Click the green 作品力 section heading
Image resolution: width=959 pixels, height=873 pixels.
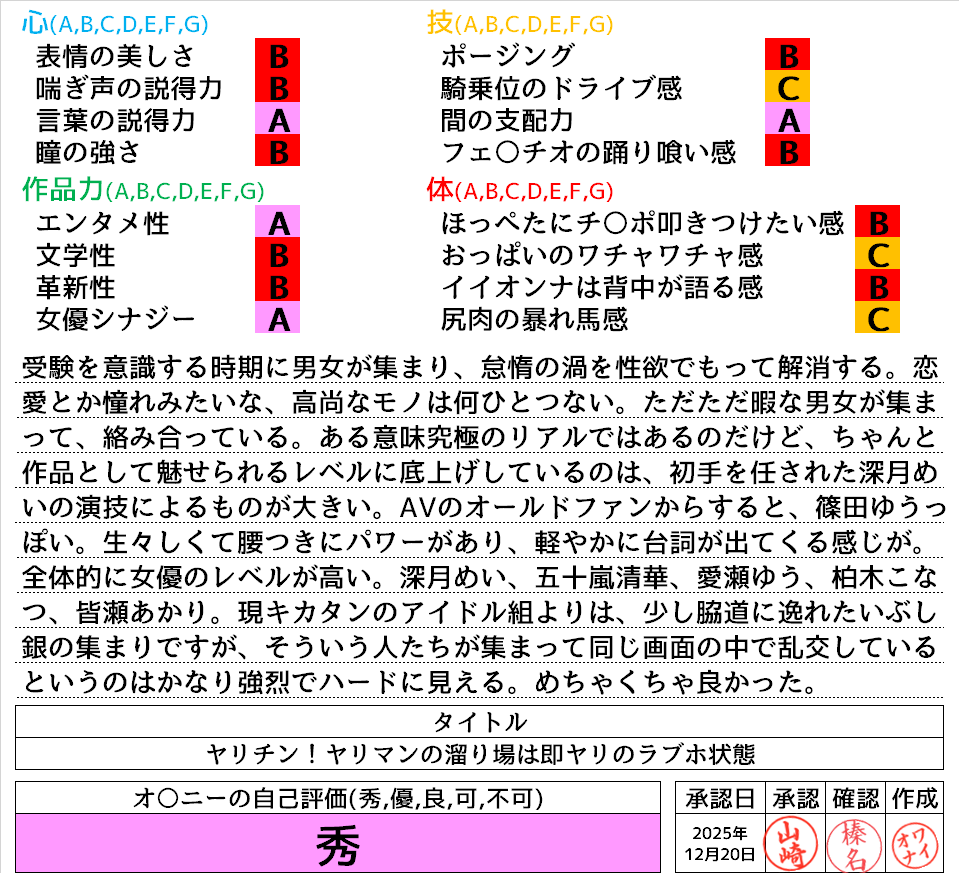point(61,189)
